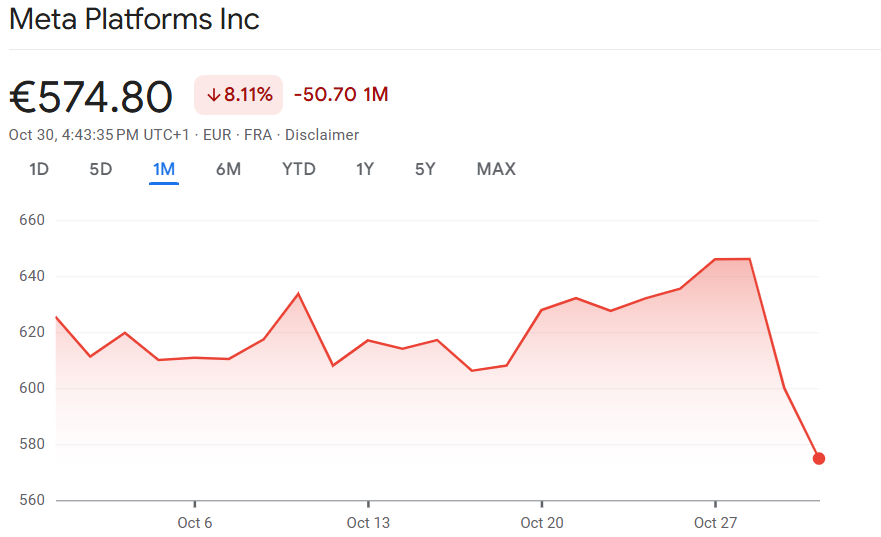Open the Disclaimer link
This screenshot has height=537, width=881.
(x=322, y=135)
